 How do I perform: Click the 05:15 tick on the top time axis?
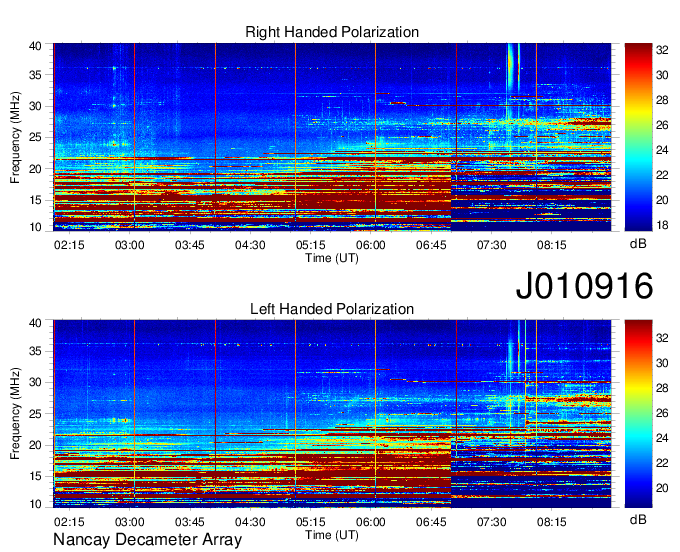311,245
